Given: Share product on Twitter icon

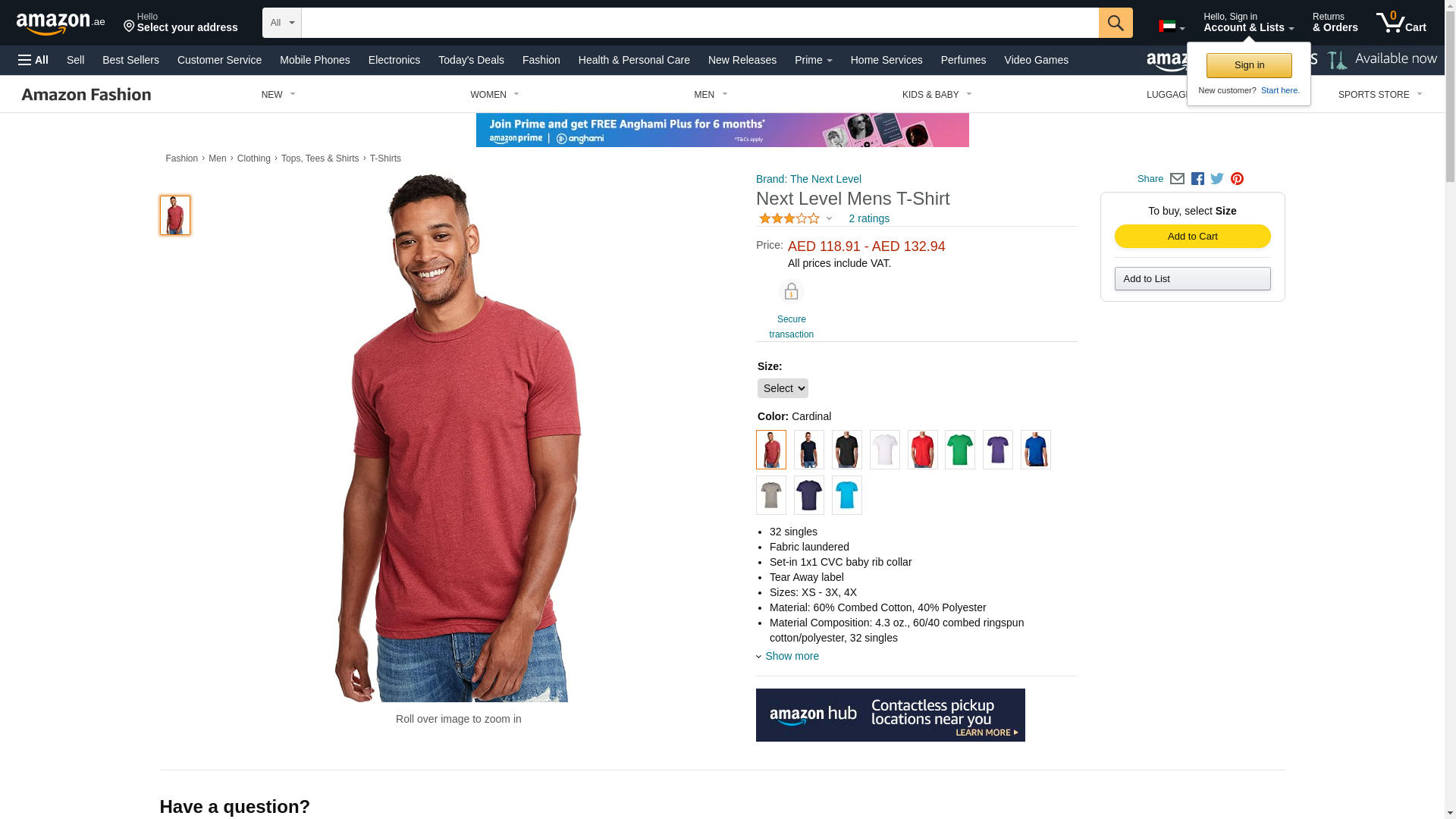Looking at the screenshot, I should (x=1217, y=179).
